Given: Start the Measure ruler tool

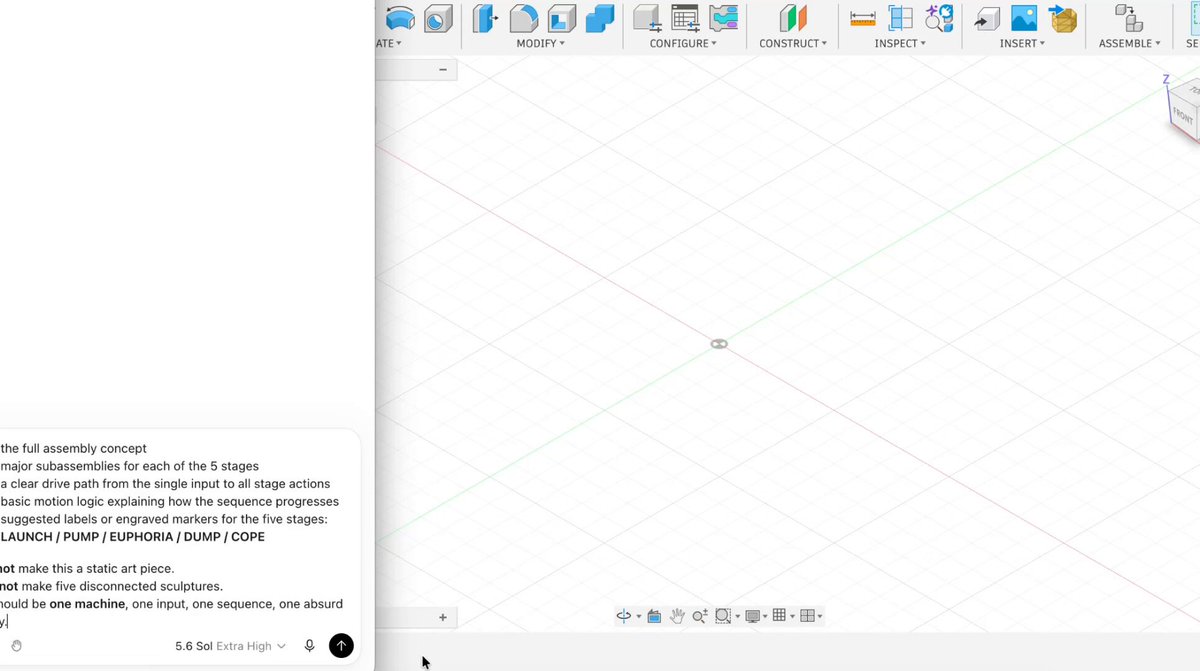Looking at the screenshot, I should tap(862, 18).
